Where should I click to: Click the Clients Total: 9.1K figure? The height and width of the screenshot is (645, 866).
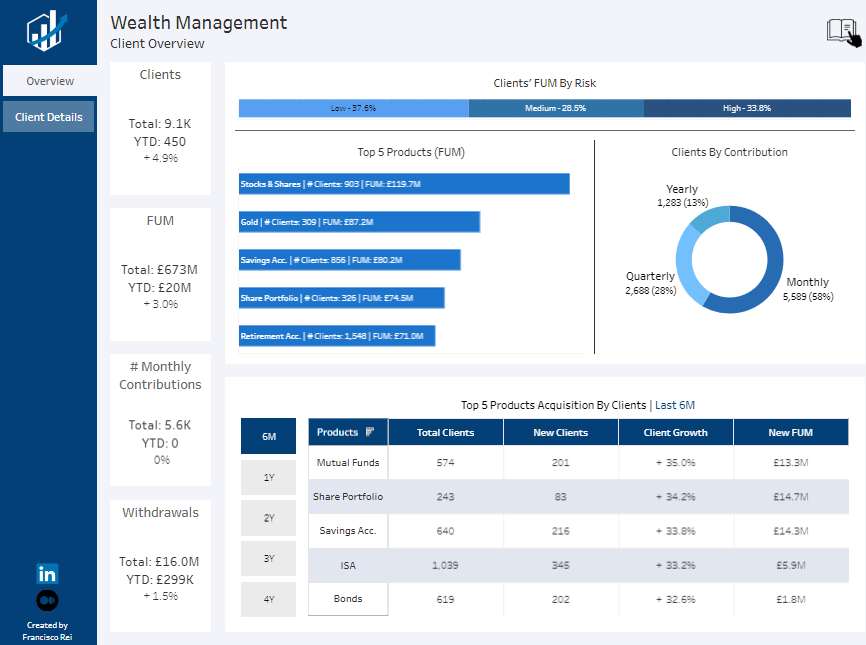point(160,124)
